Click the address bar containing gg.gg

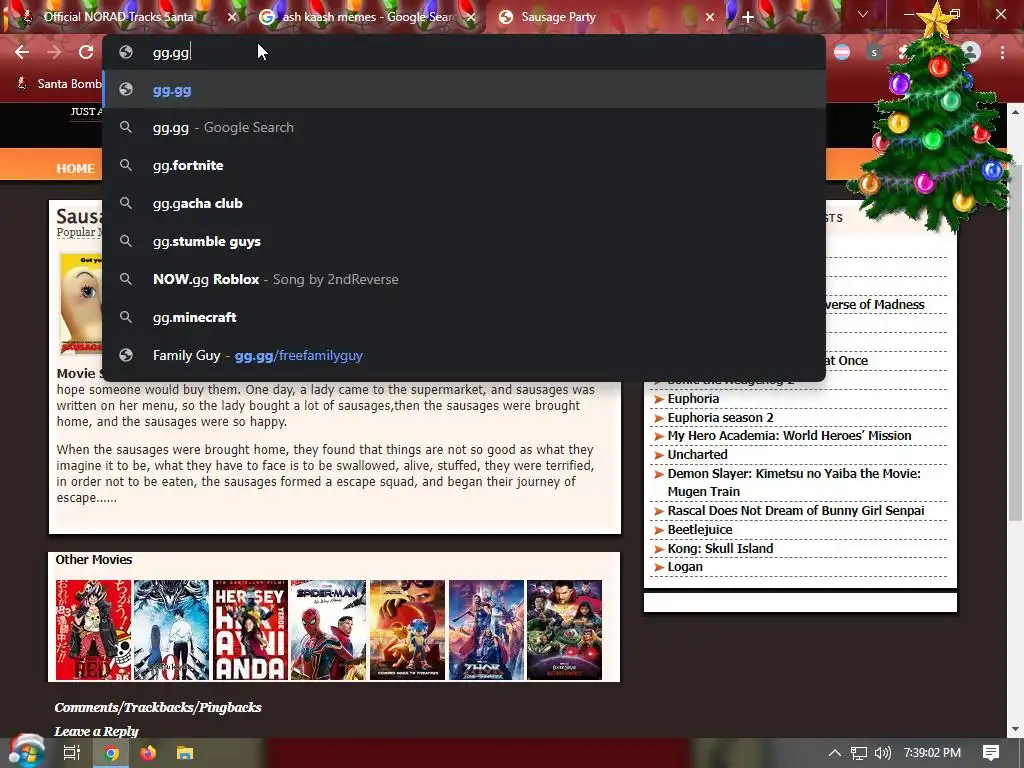(x=464, y=52)
